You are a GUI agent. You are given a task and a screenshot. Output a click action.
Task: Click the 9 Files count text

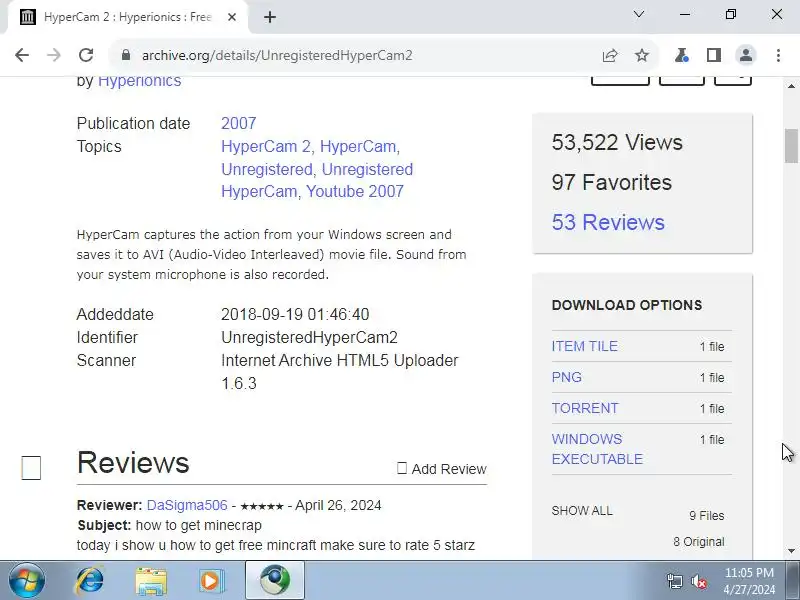pos(707,516)
